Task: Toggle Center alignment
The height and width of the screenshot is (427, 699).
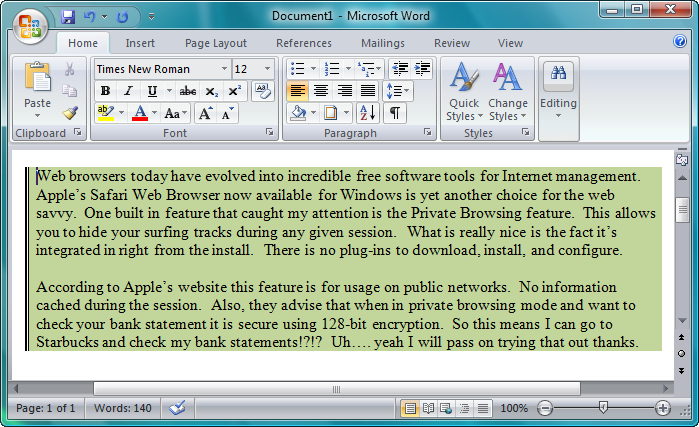Action: point(321,91)
